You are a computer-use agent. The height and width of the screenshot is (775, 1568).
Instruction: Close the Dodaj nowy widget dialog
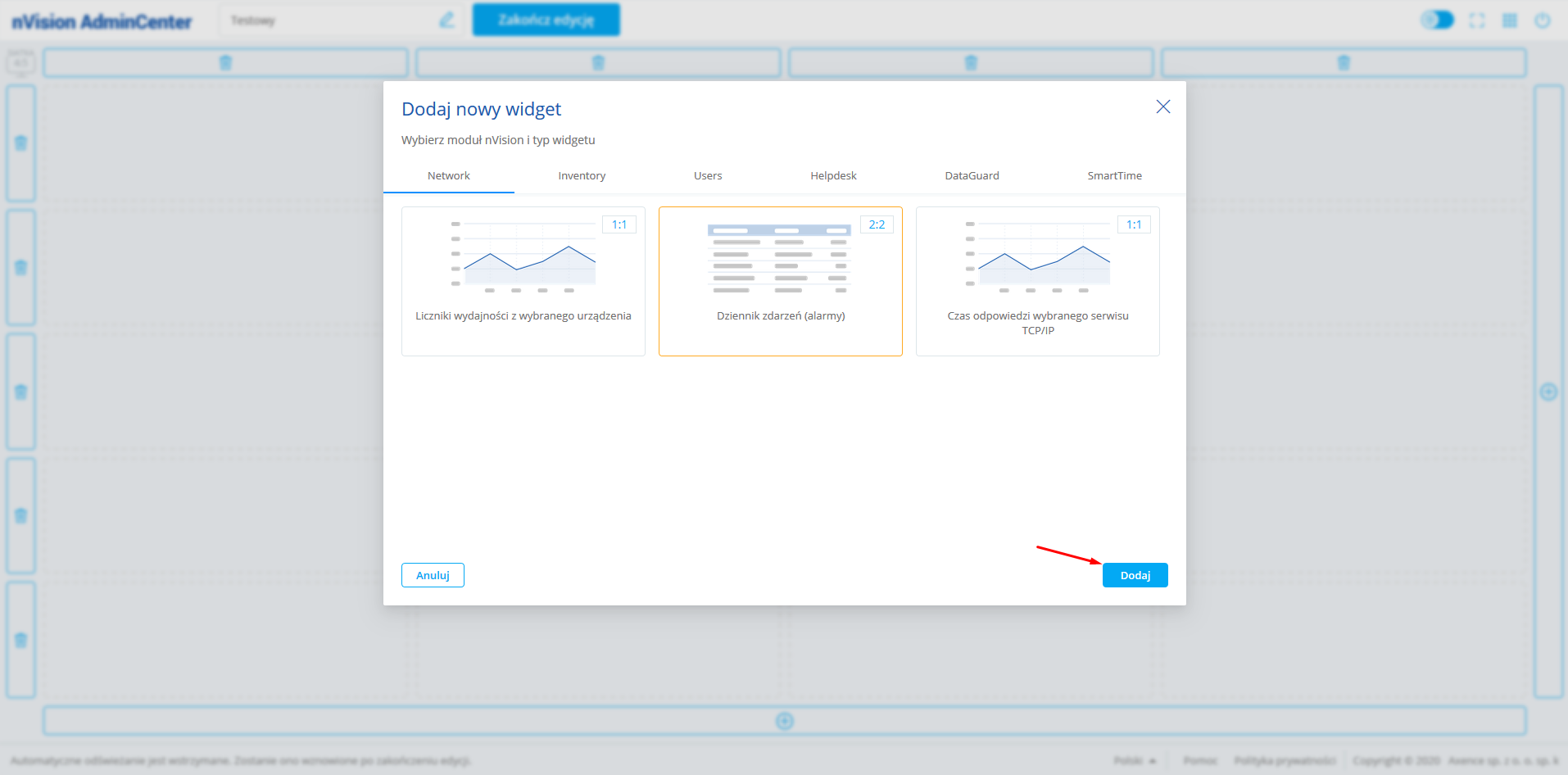[x=1162, y=107]
